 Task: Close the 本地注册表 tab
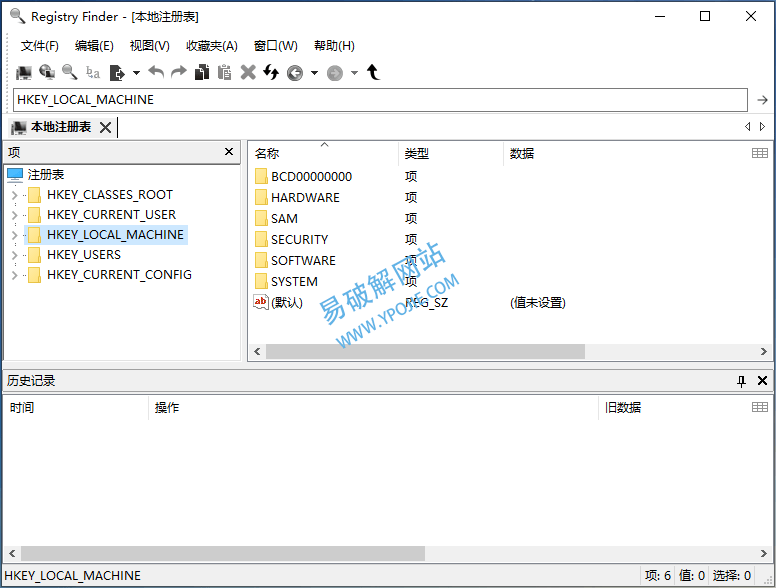pos(105,128)
